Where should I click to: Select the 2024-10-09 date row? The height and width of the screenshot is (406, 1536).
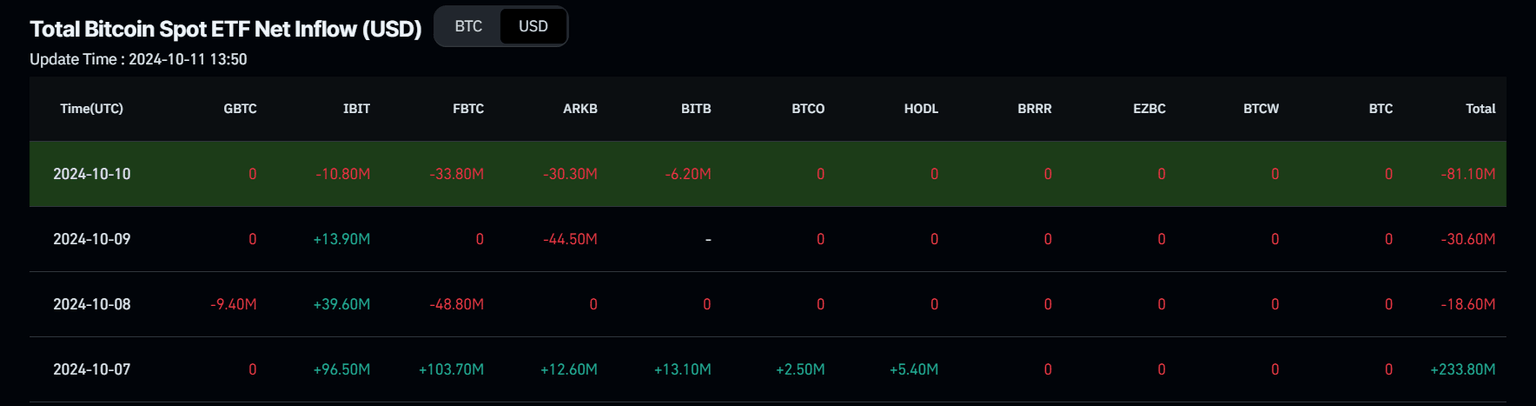[92, 239]
